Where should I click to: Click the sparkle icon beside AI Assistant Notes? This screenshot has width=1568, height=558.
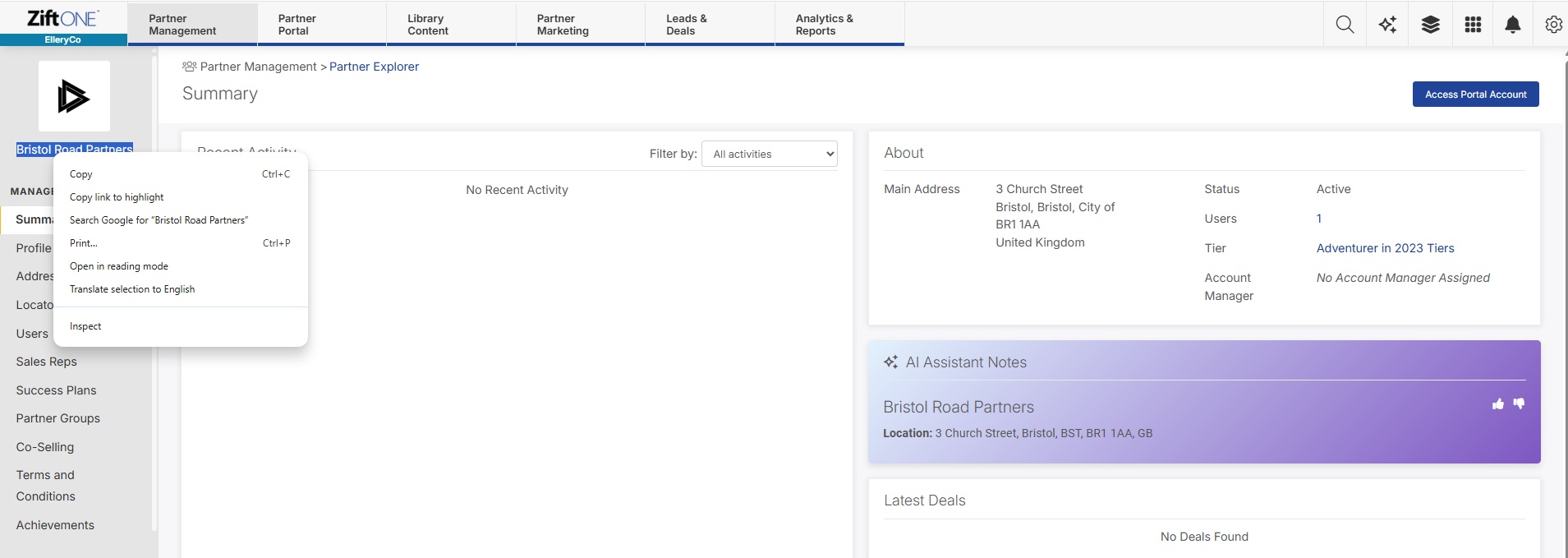point(890,362)
